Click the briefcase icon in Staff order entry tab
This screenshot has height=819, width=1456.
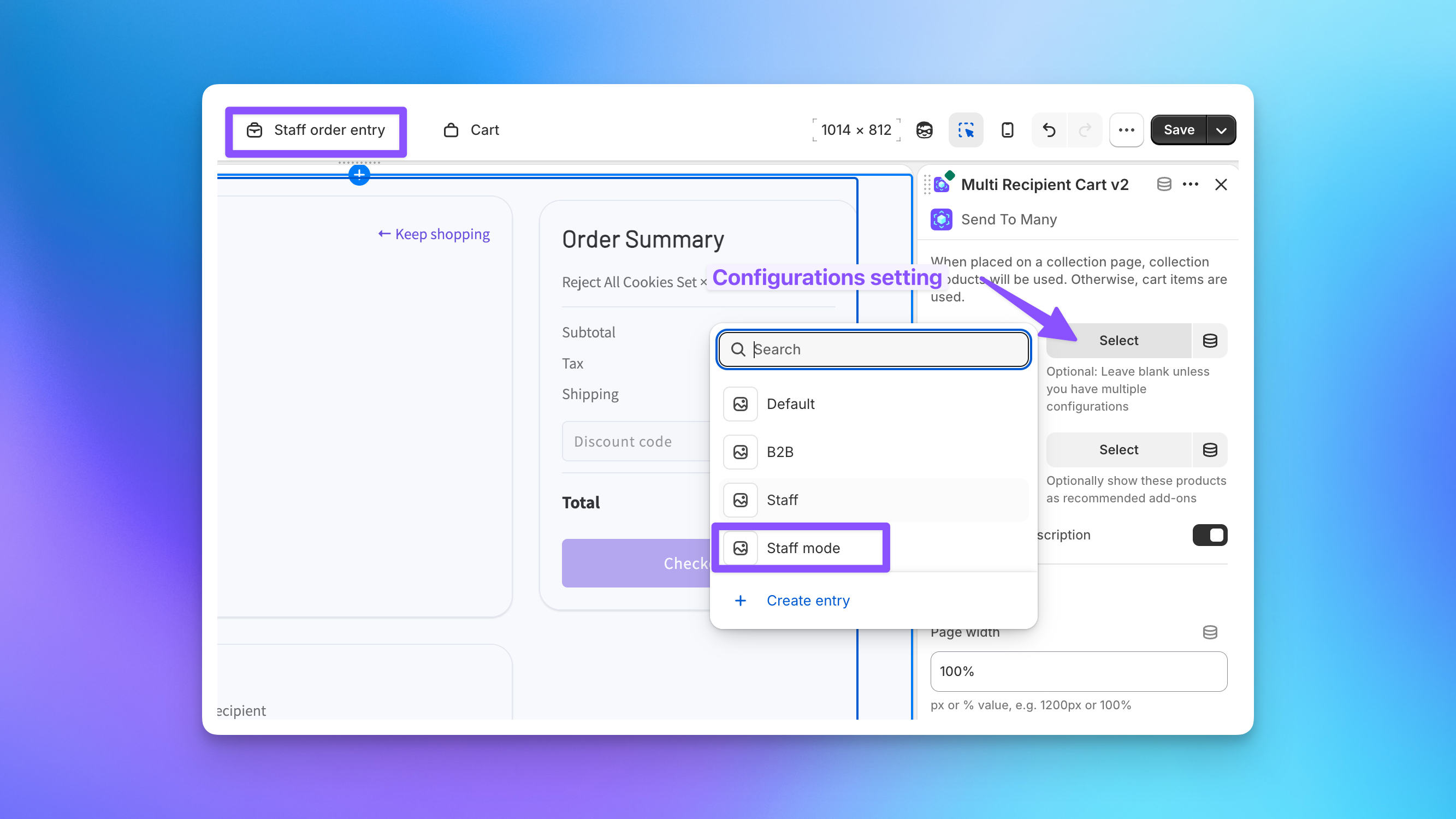point(254,130)
